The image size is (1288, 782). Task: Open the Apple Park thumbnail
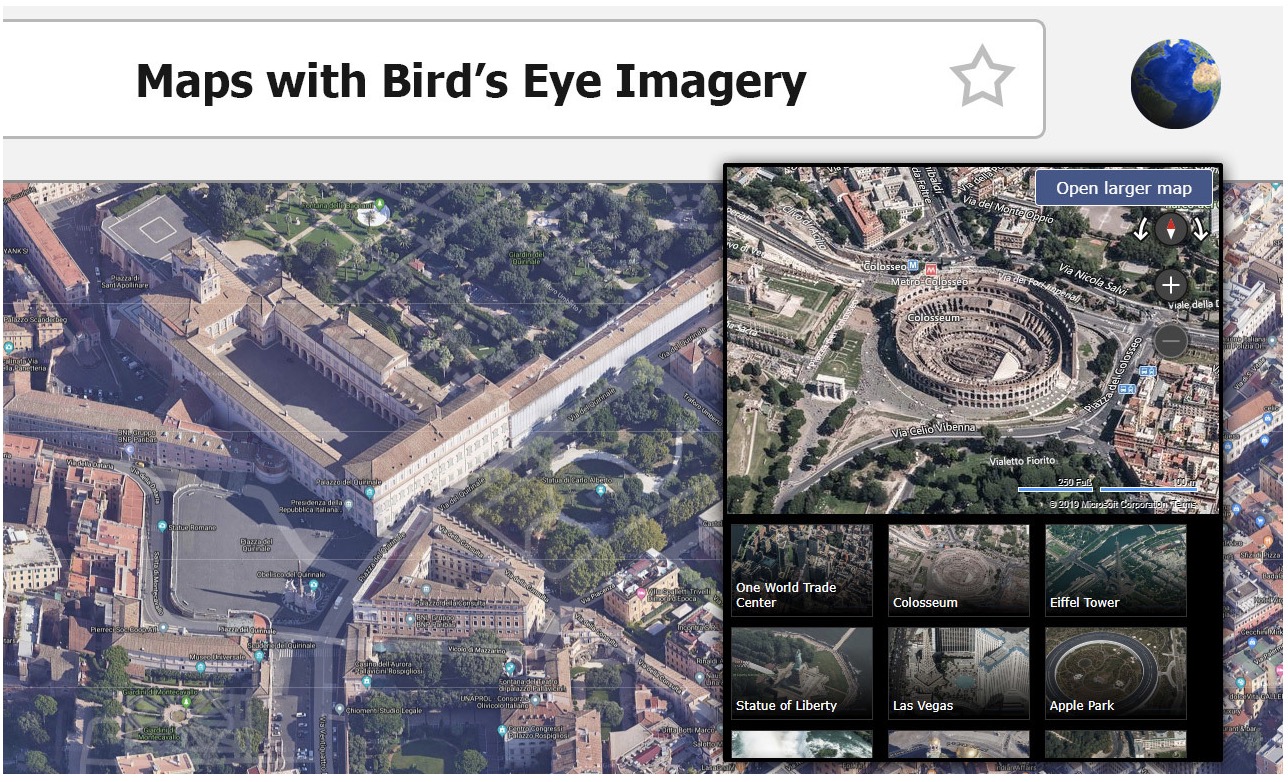pos(1116,673)
